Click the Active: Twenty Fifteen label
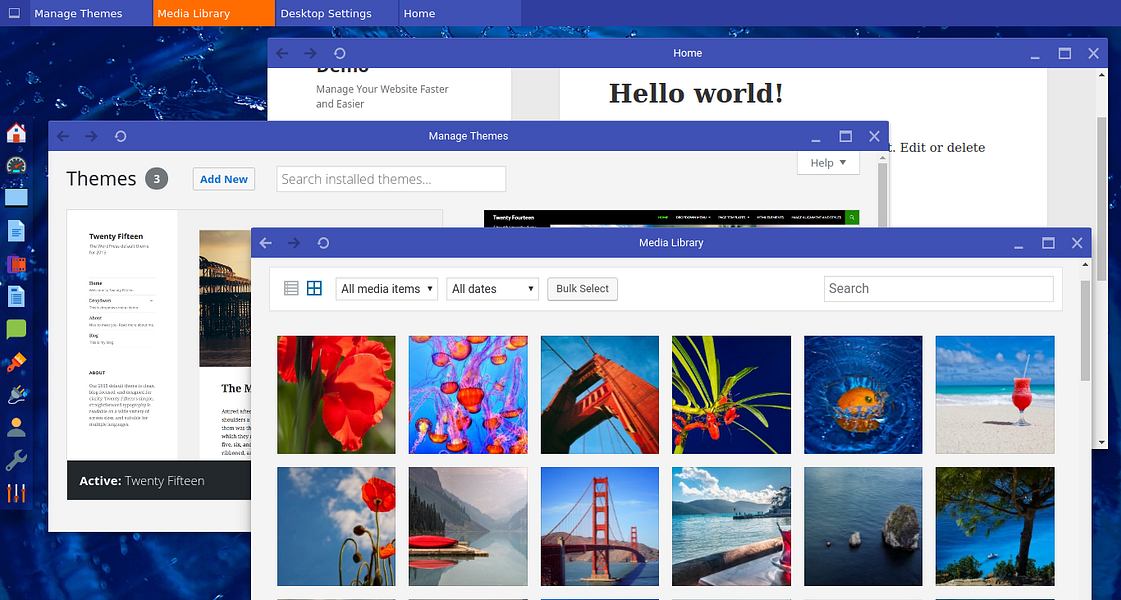This screenshot has height=600, width=1121. click(142, 481)
